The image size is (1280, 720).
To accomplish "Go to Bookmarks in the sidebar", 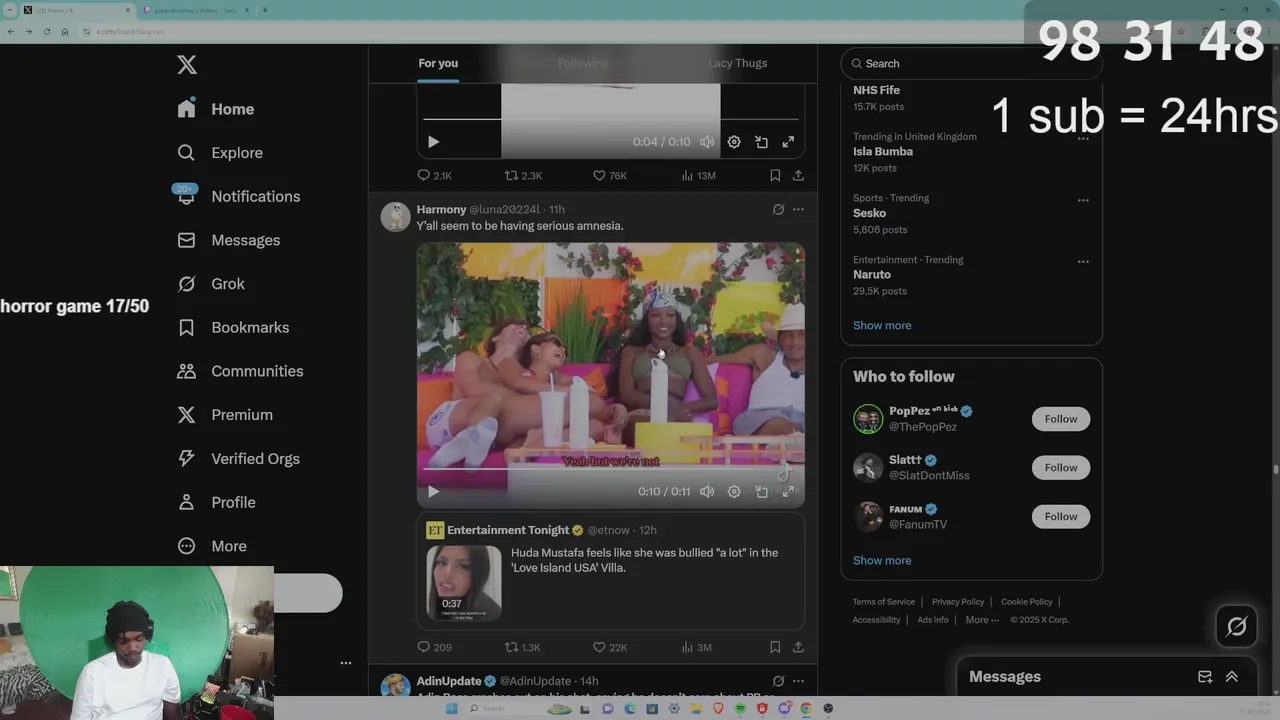I will (233, 328).
